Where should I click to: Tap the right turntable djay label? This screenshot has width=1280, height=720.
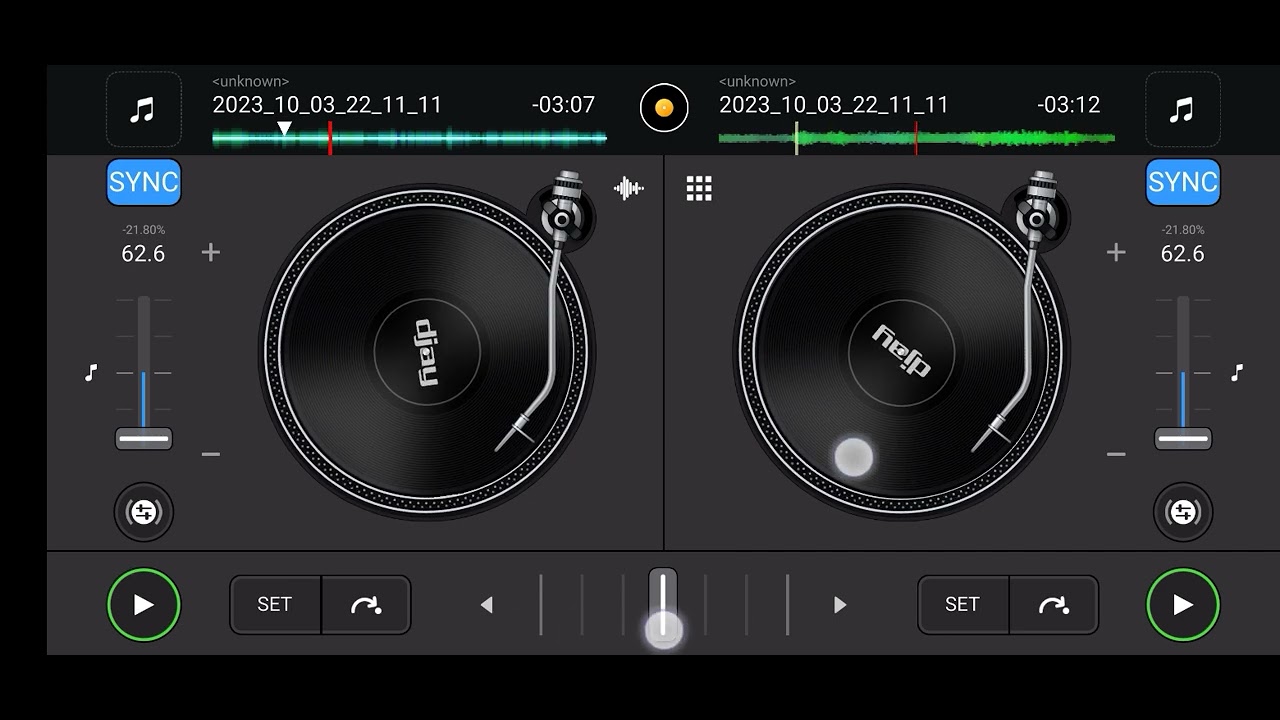tap(902, 352)
